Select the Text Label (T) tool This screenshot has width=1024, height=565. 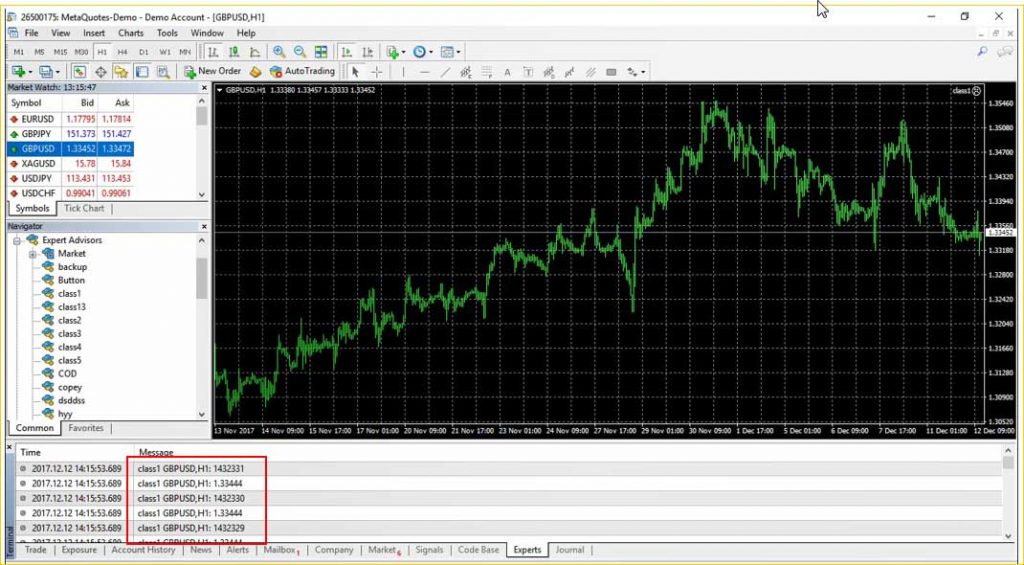point(528,72)
